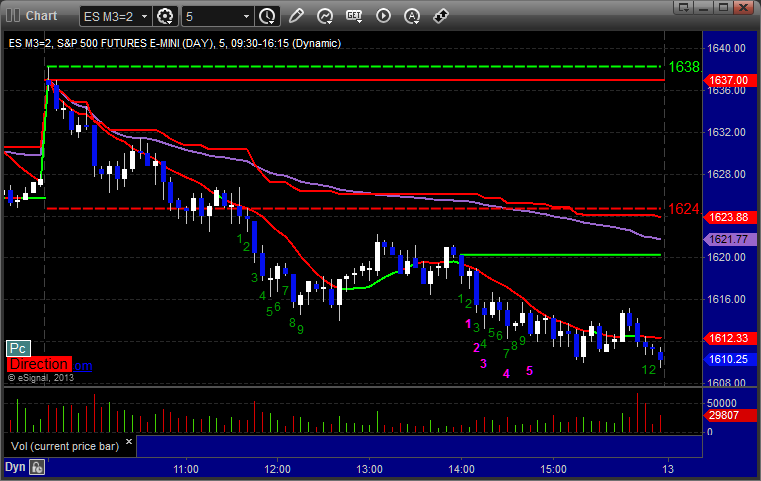The image size is (761, 481).
Task: Click the Pc button on chart
Action: tap(18, 348)
